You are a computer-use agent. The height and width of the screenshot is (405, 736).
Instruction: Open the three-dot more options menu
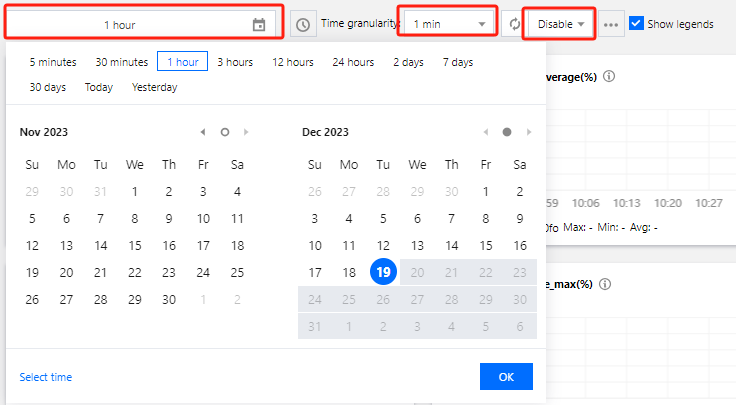tap(611, 24)
